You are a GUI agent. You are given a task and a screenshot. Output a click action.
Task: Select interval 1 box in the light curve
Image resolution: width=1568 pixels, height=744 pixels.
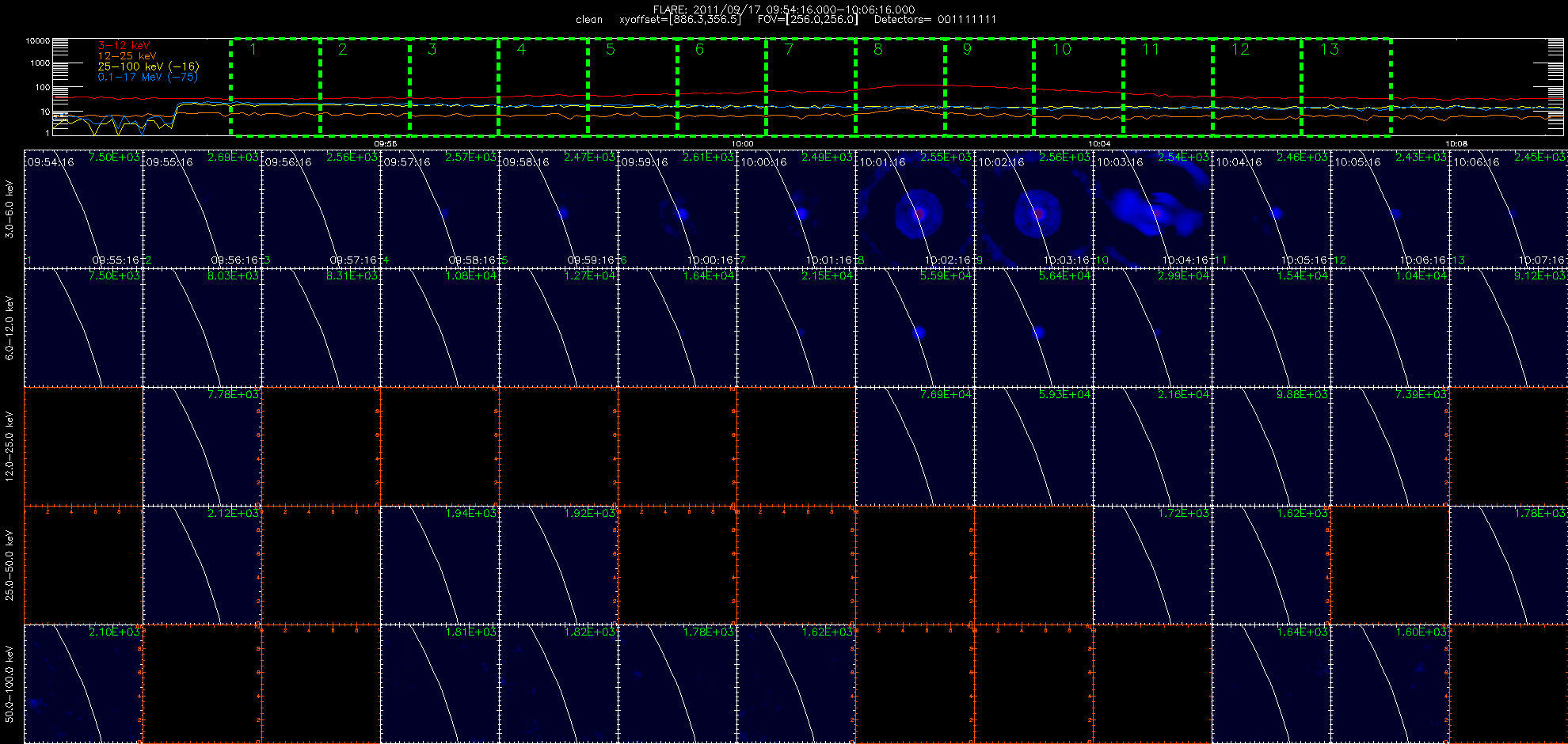[276, 87]
